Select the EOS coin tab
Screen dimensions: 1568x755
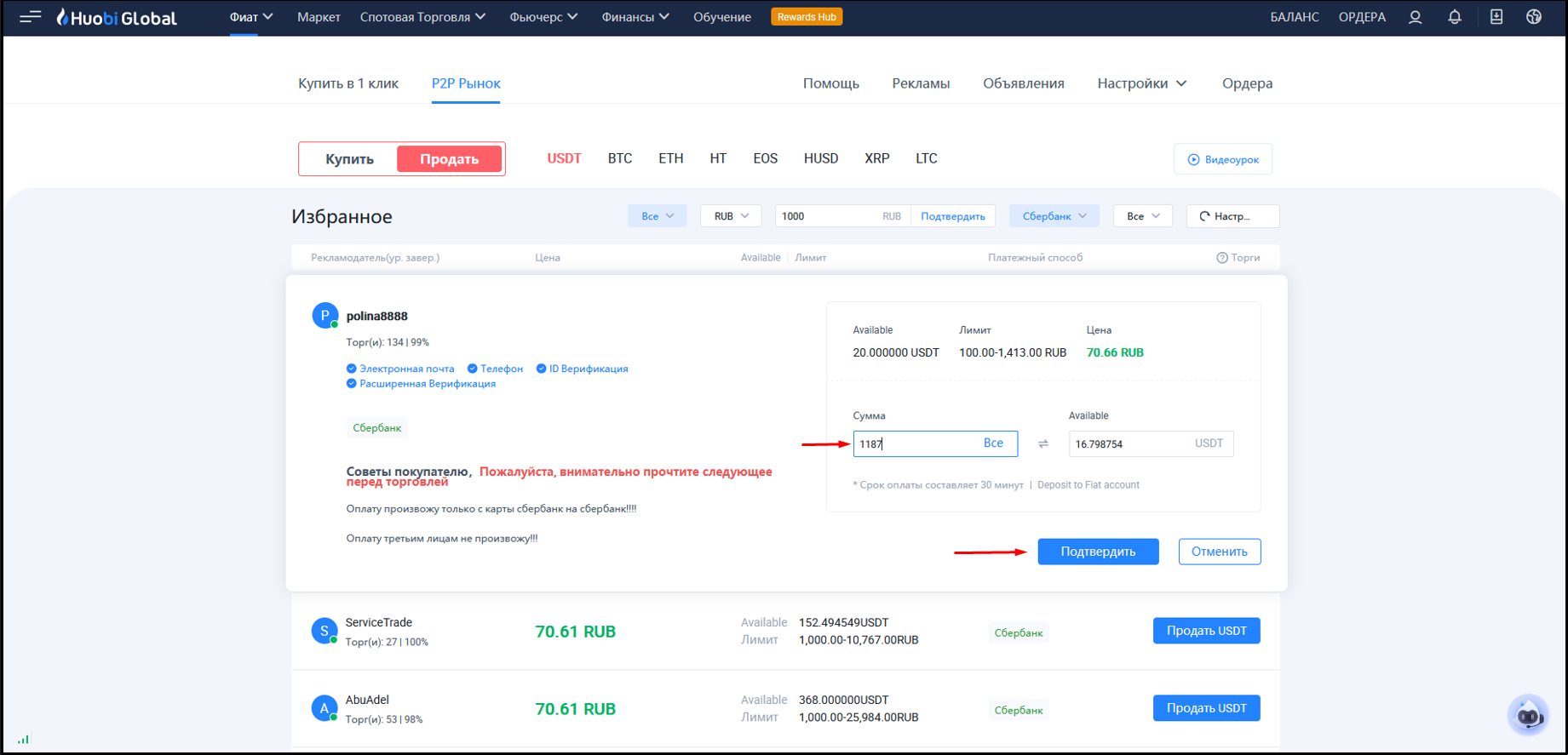tap(766, 158)
